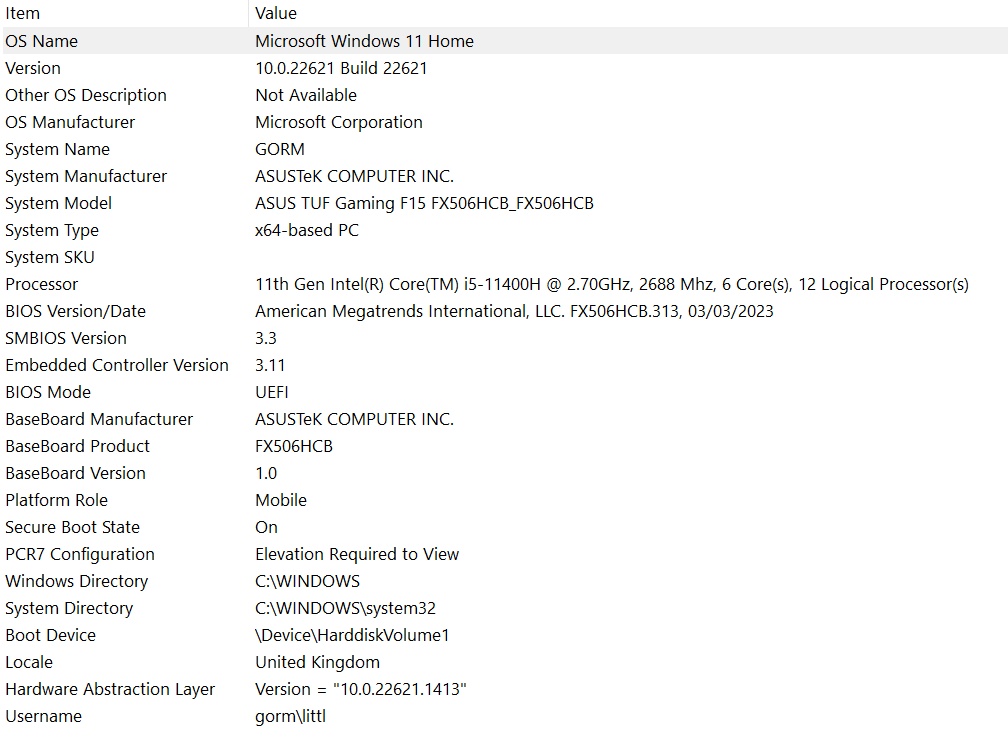Click the gorm\littl username value
This screenshot has height=730, width=1008.
[x=291, y=716]
